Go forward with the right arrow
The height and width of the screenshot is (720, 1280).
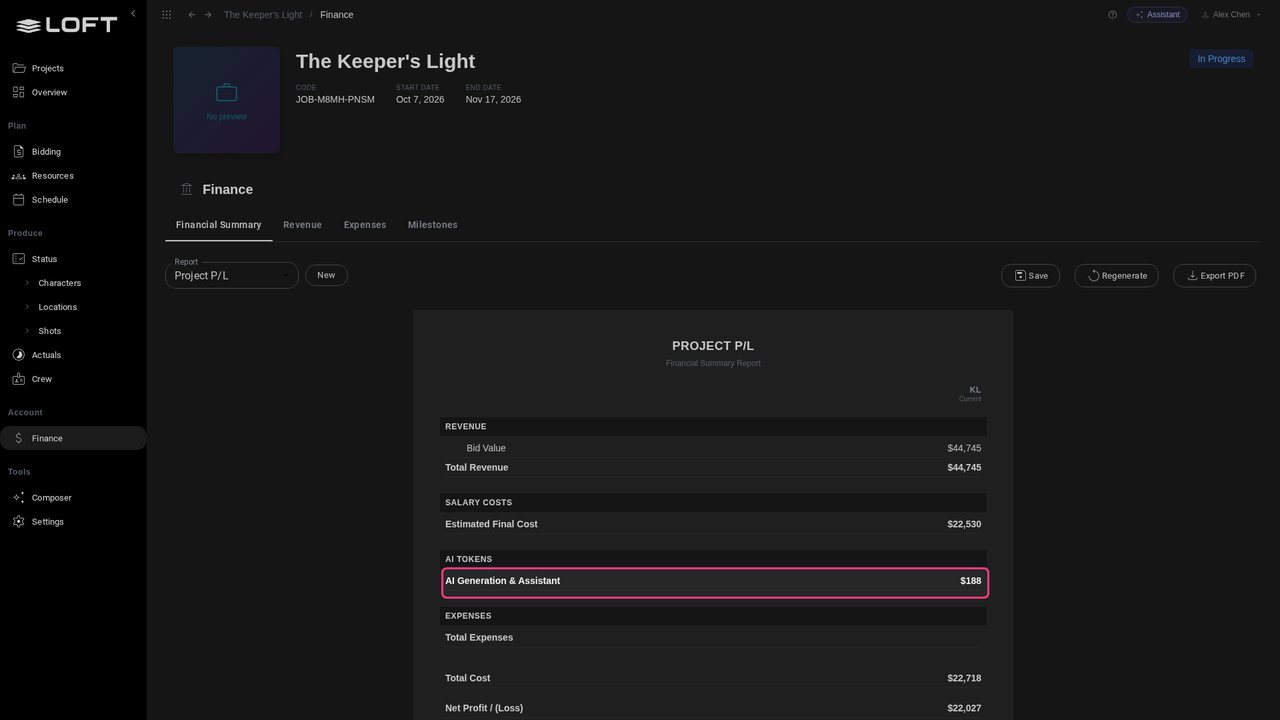208,15
